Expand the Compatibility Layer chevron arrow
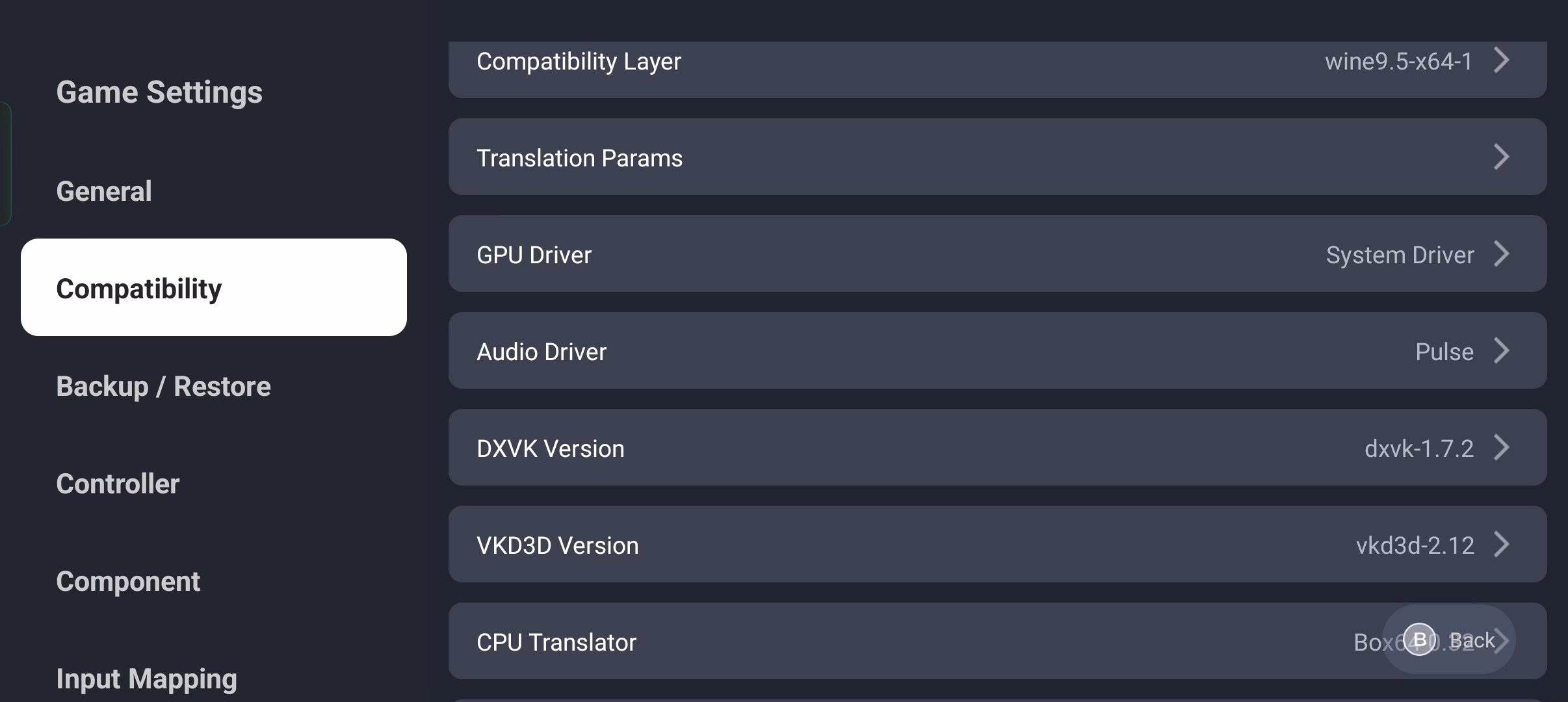 pos(1501,60)
